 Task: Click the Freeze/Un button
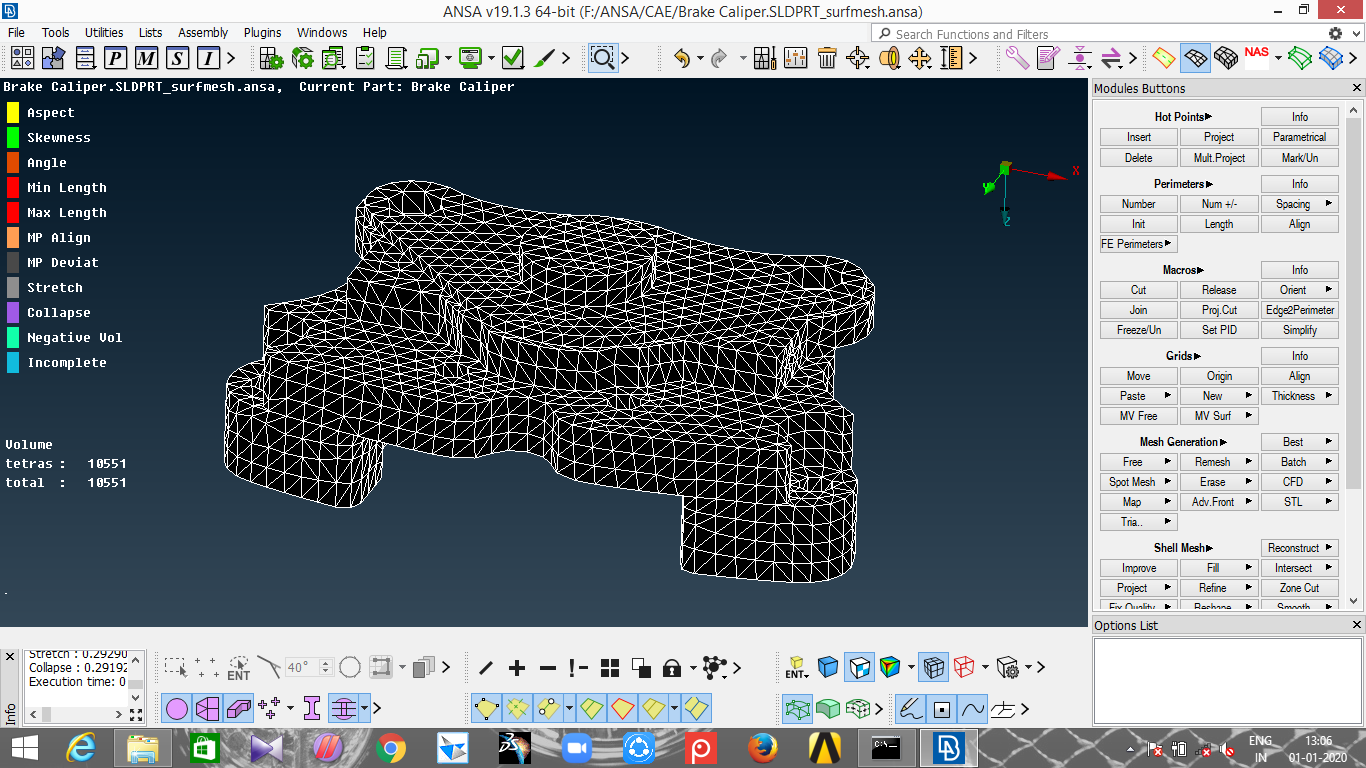pyautogui.click(x=1139, y=330)
